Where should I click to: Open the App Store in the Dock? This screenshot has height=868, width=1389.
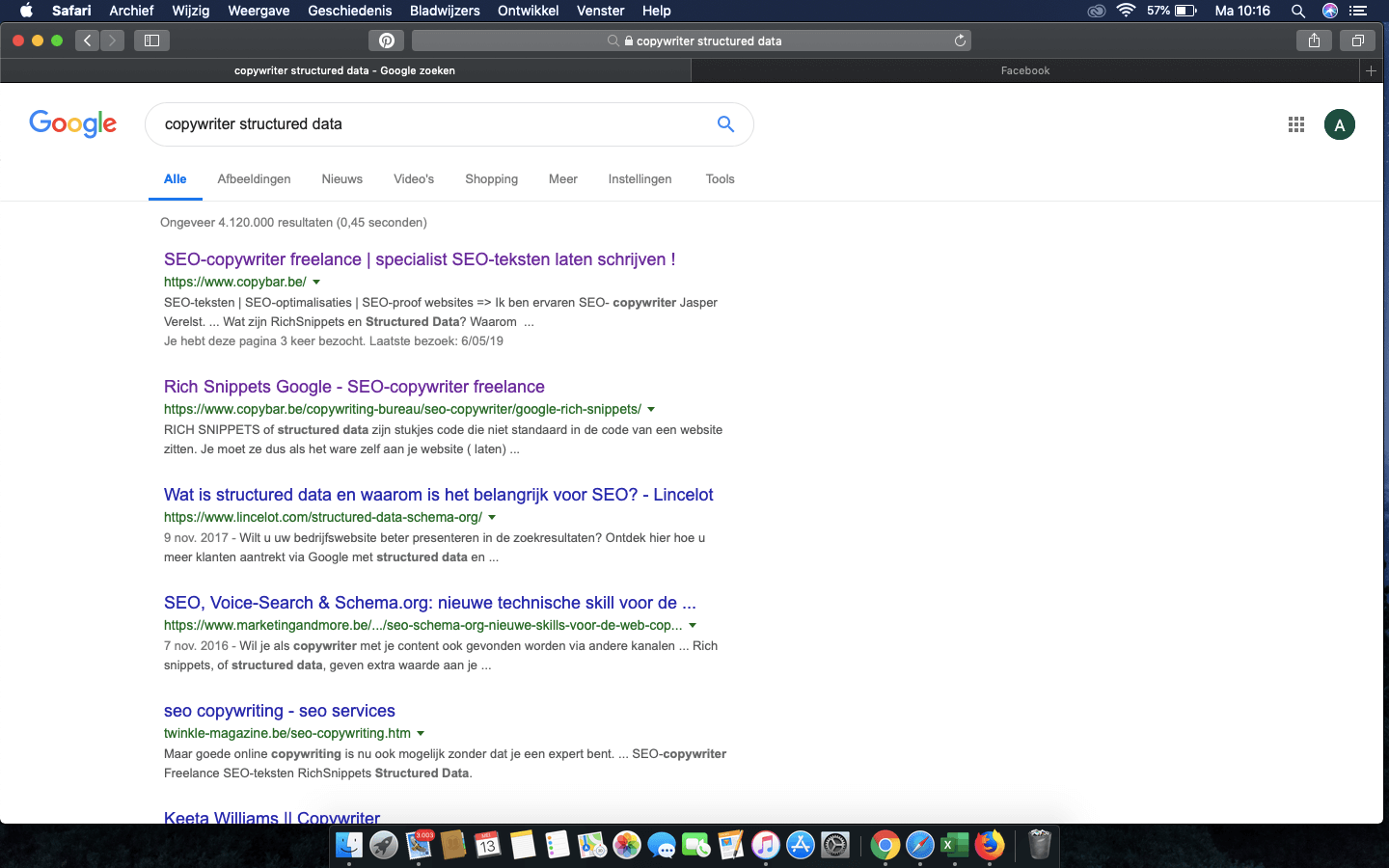point(801,846)
